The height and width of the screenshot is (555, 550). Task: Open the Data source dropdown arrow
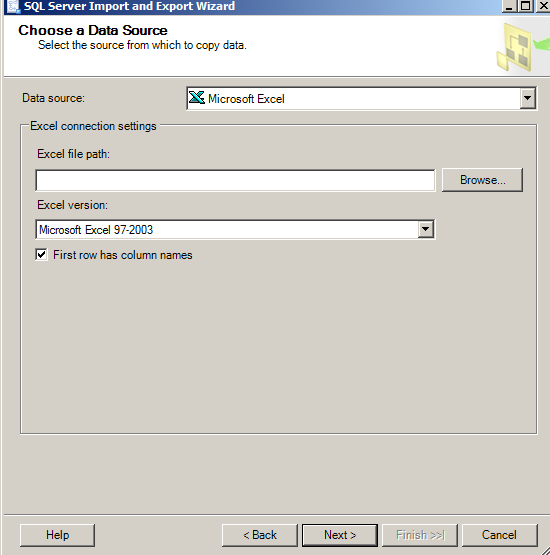(x=527, y=98)
